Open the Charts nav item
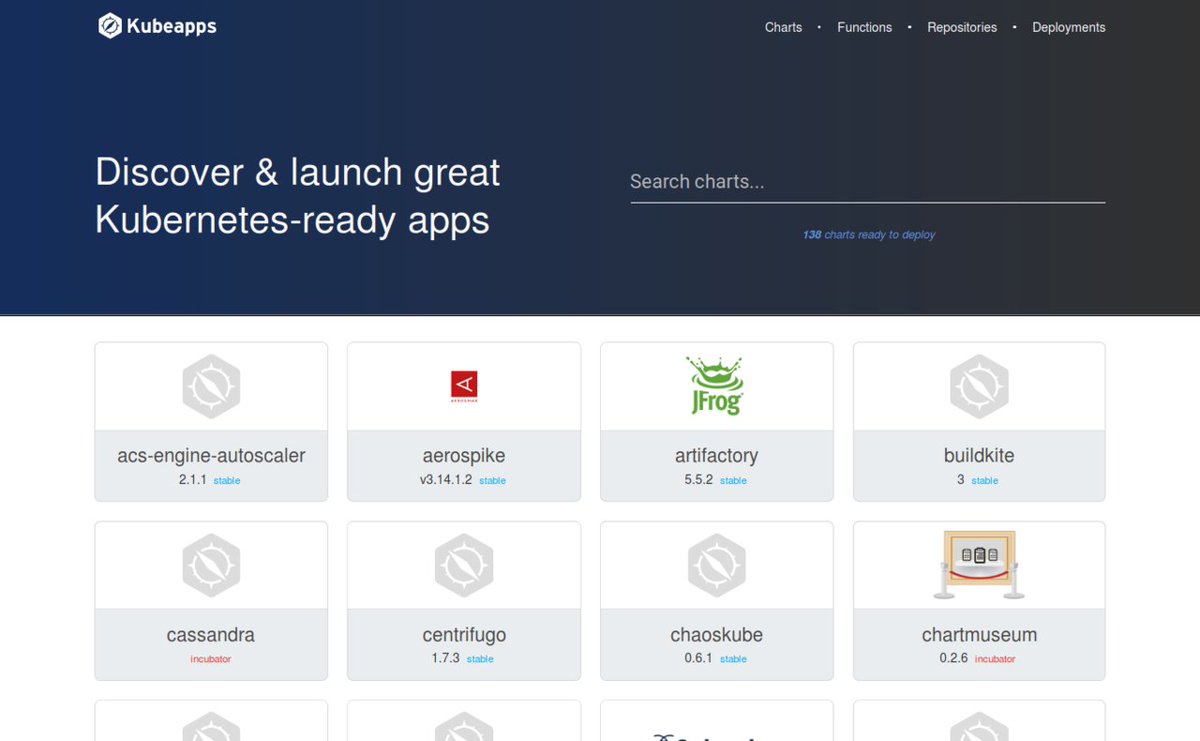1200x741 pixels. tap(783, 27)
